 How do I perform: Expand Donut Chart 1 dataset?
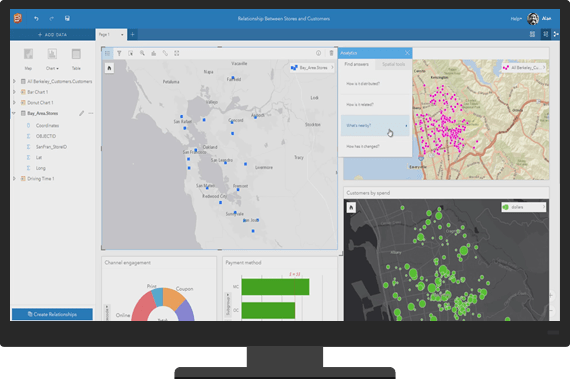coord(14,102)
